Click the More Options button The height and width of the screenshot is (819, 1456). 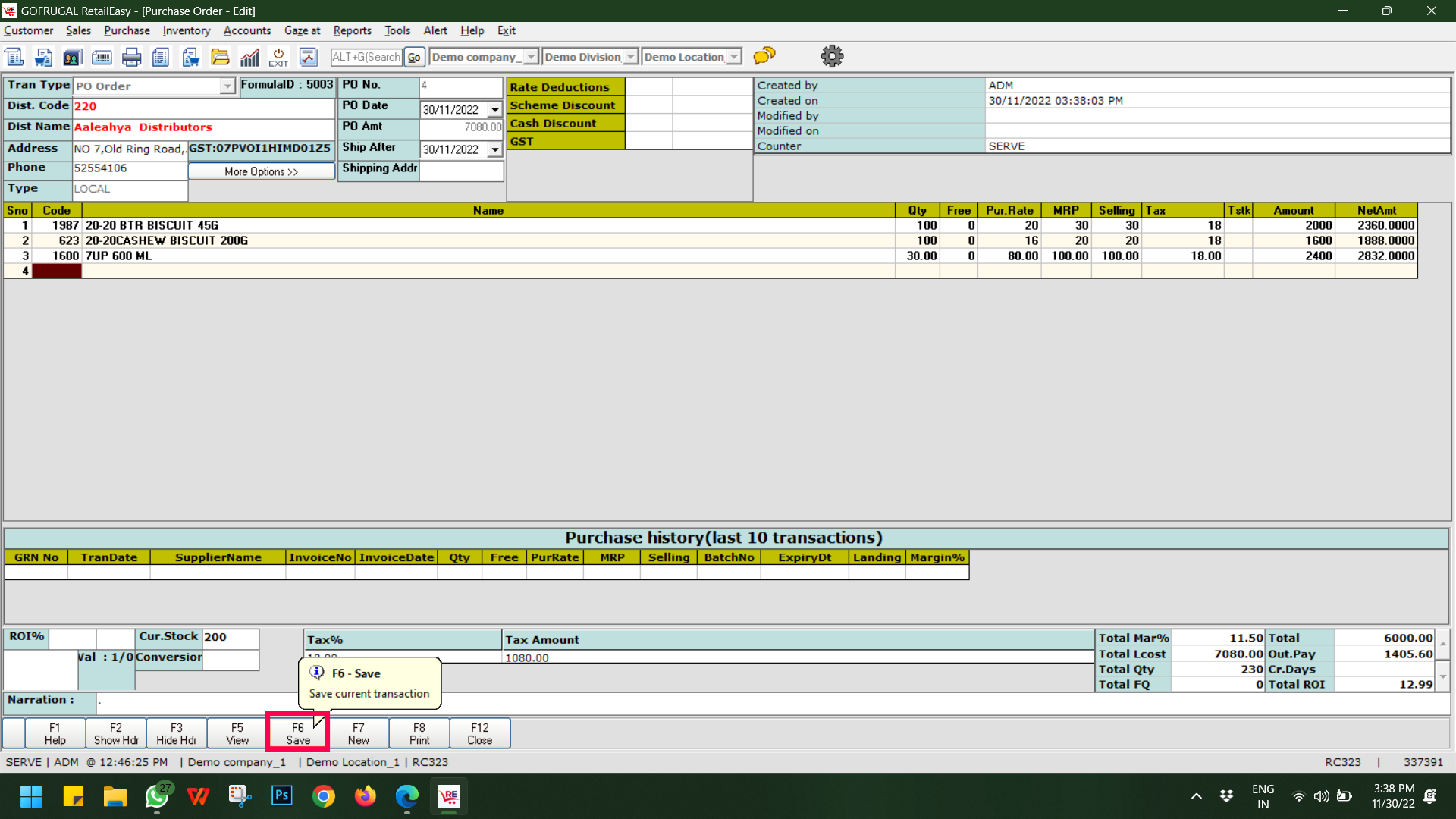261,171
